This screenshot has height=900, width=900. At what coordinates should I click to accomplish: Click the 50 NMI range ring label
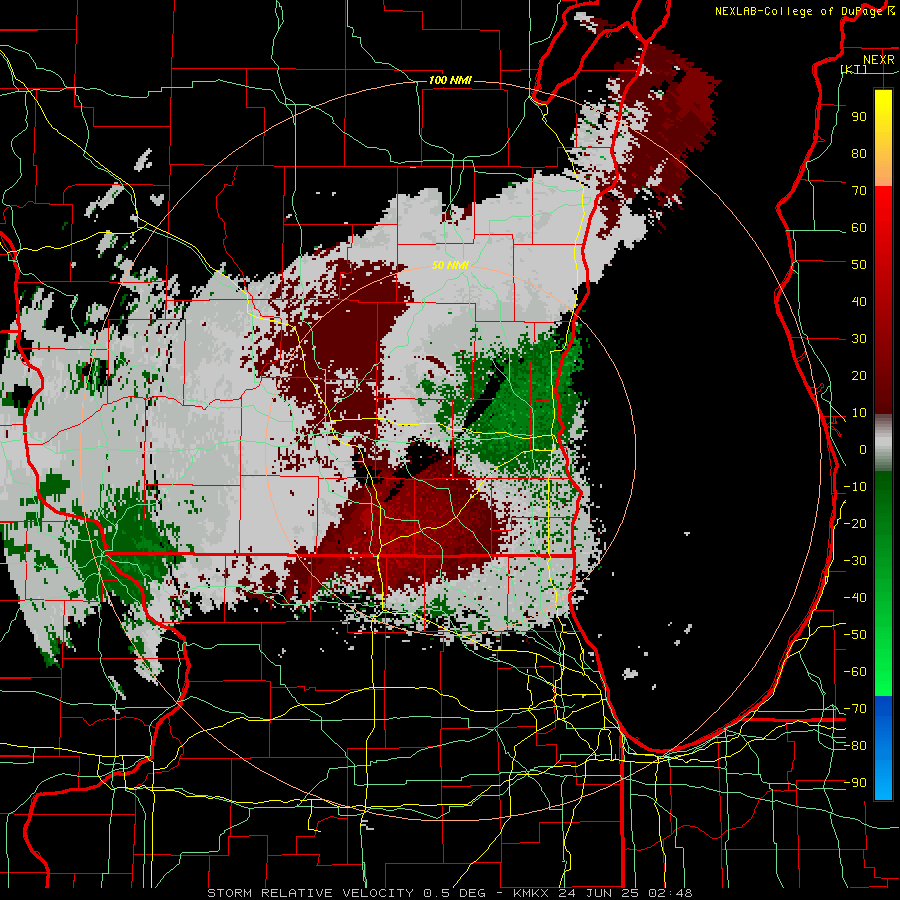pos(450,265)
